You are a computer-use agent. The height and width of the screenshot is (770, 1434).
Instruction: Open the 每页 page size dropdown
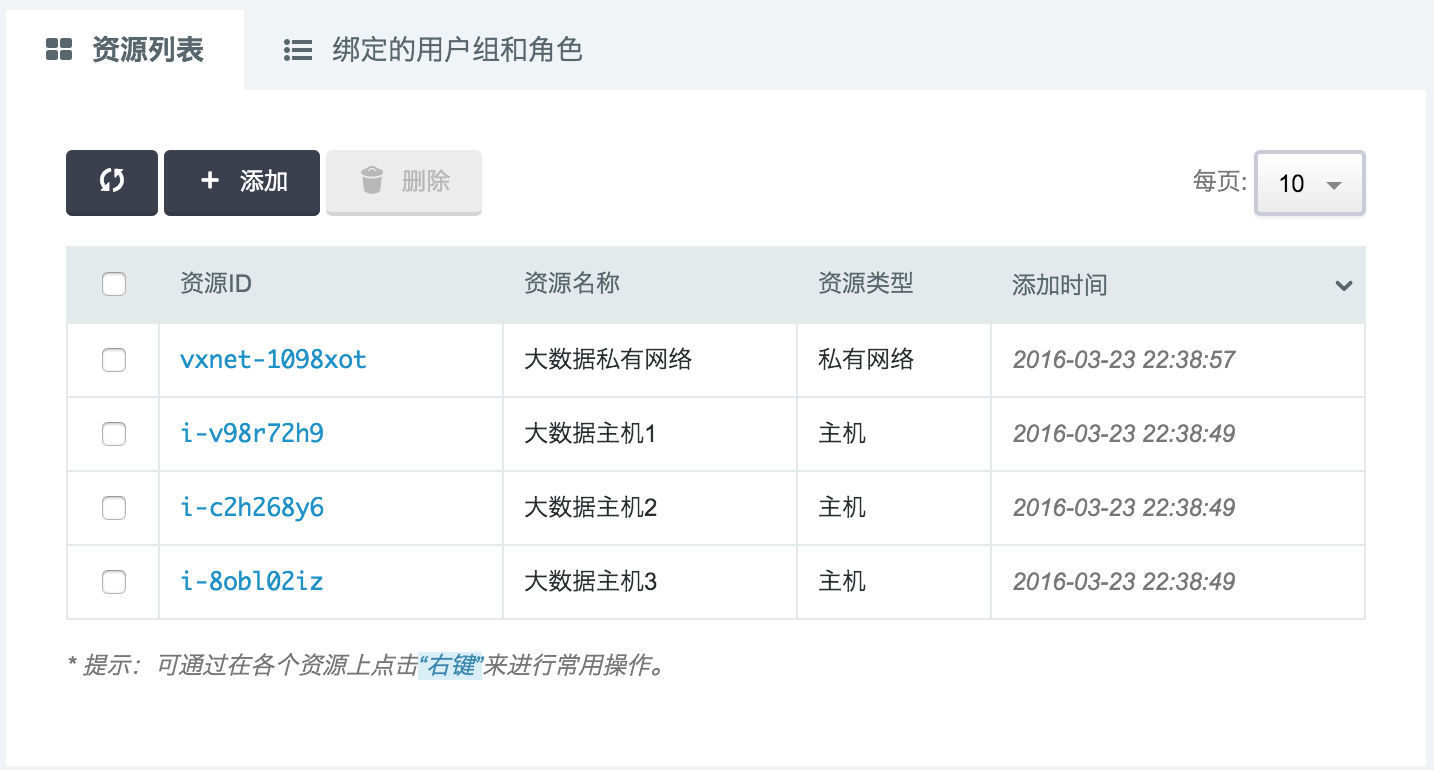pyautogui.click(x=1309, y=183)
